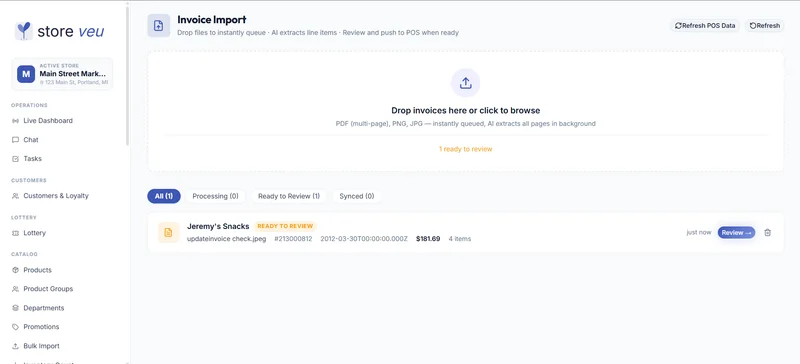Click the READY TO REVIEW status badge

(285, 226)
